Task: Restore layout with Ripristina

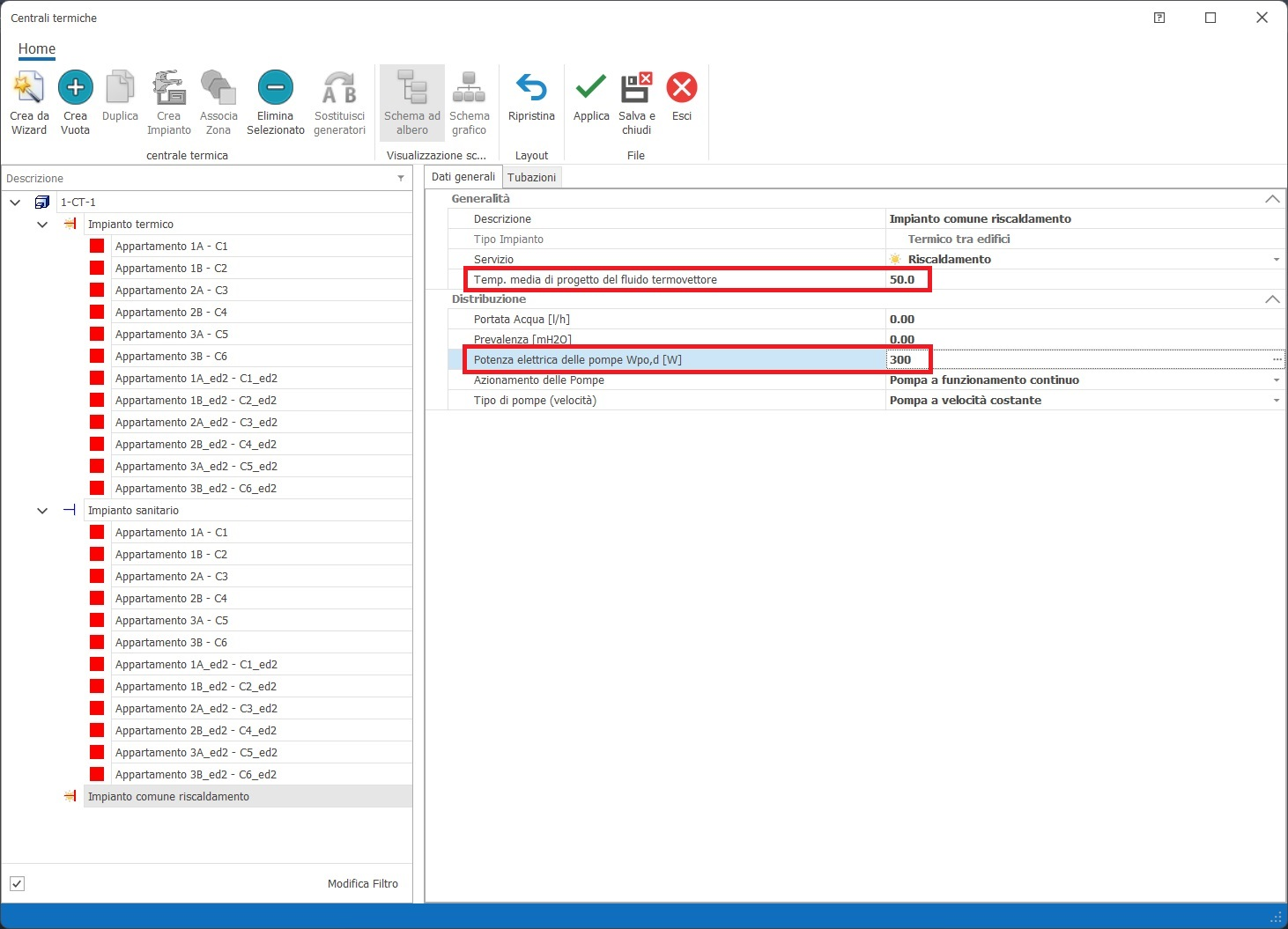Action: (531, 89)
